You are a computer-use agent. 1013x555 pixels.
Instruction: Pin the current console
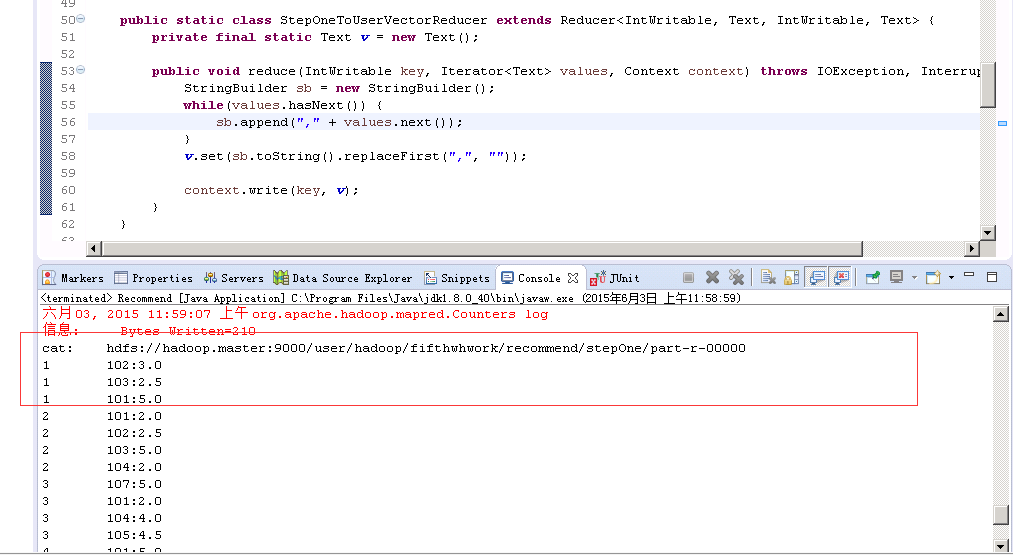pyautogui.click(x=873, y=278)
